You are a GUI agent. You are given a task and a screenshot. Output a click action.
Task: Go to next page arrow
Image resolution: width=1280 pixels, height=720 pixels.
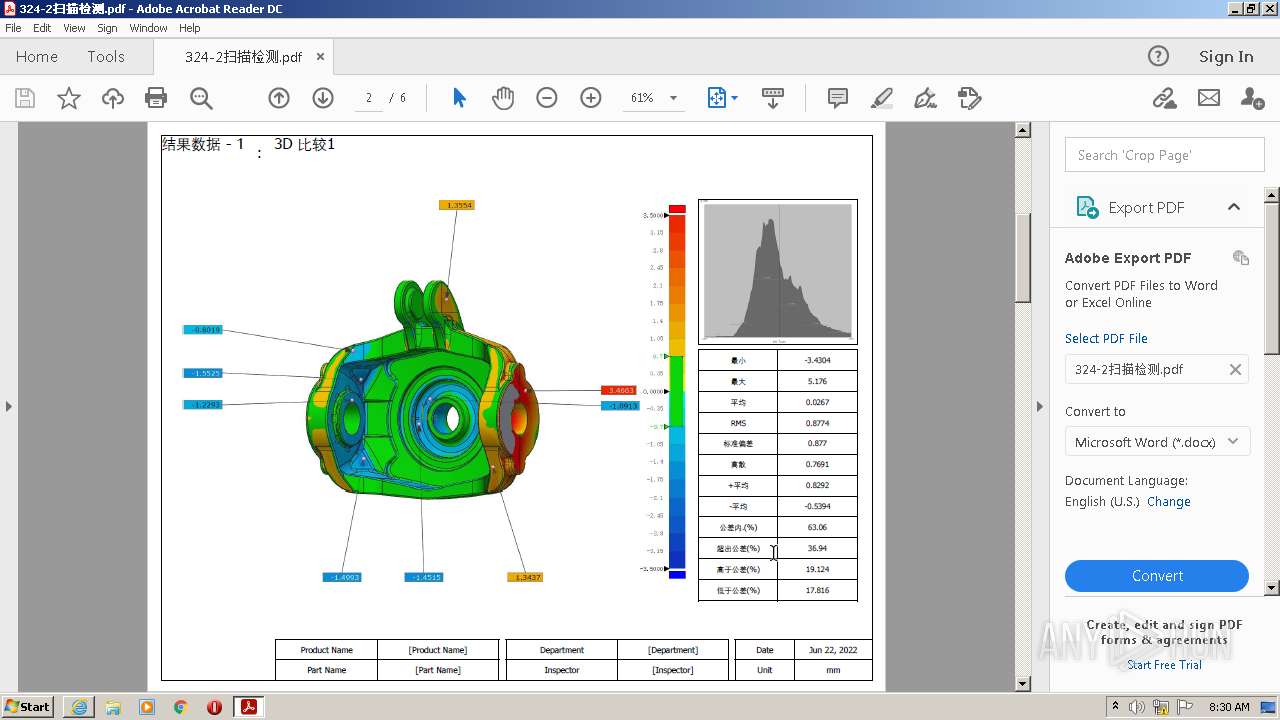coord(323,98)
